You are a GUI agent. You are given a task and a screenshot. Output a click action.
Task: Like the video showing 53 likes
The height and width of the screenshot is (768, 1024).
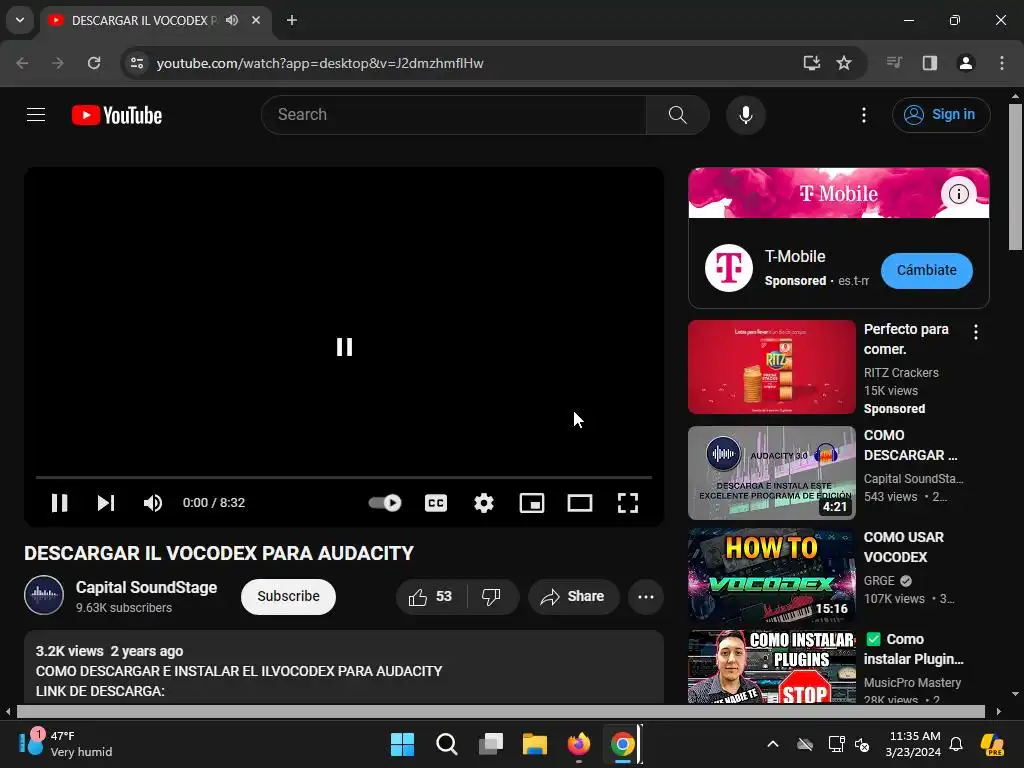pos(431,596)
